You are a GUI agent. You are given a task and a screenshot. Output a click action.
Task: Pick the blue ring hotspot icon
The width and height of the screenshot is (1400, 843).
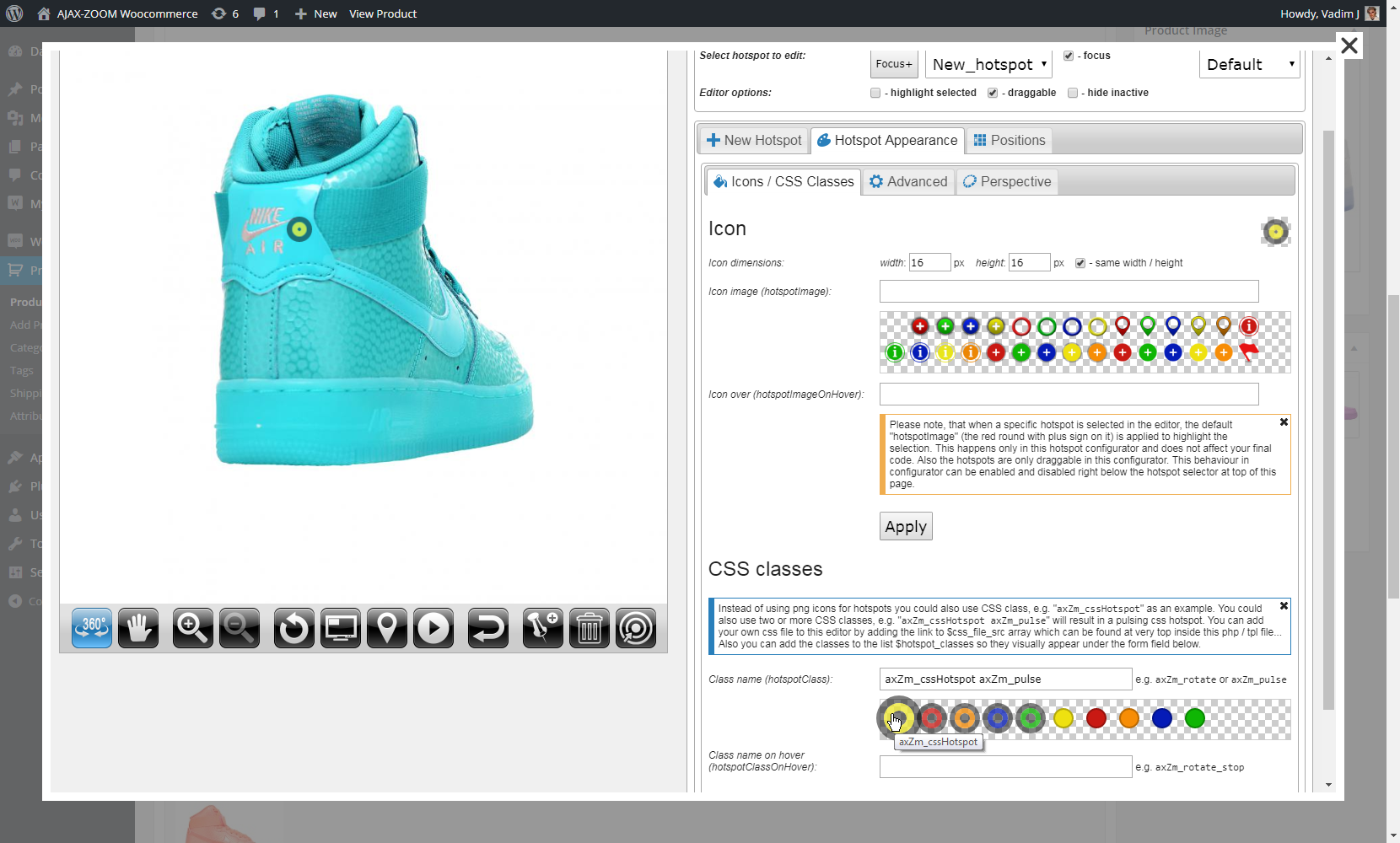click(1072, 326)
